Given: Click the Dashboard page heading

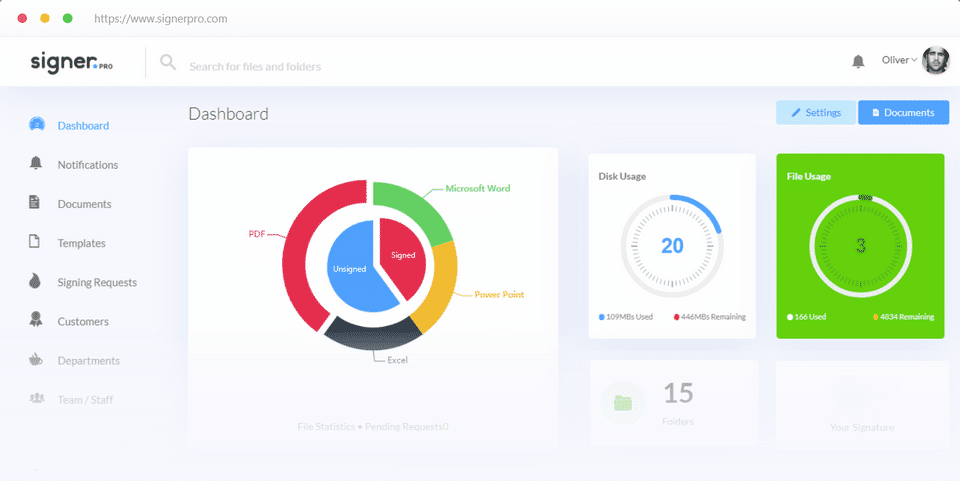Looking at the screenshot, I should pos(228,114).
